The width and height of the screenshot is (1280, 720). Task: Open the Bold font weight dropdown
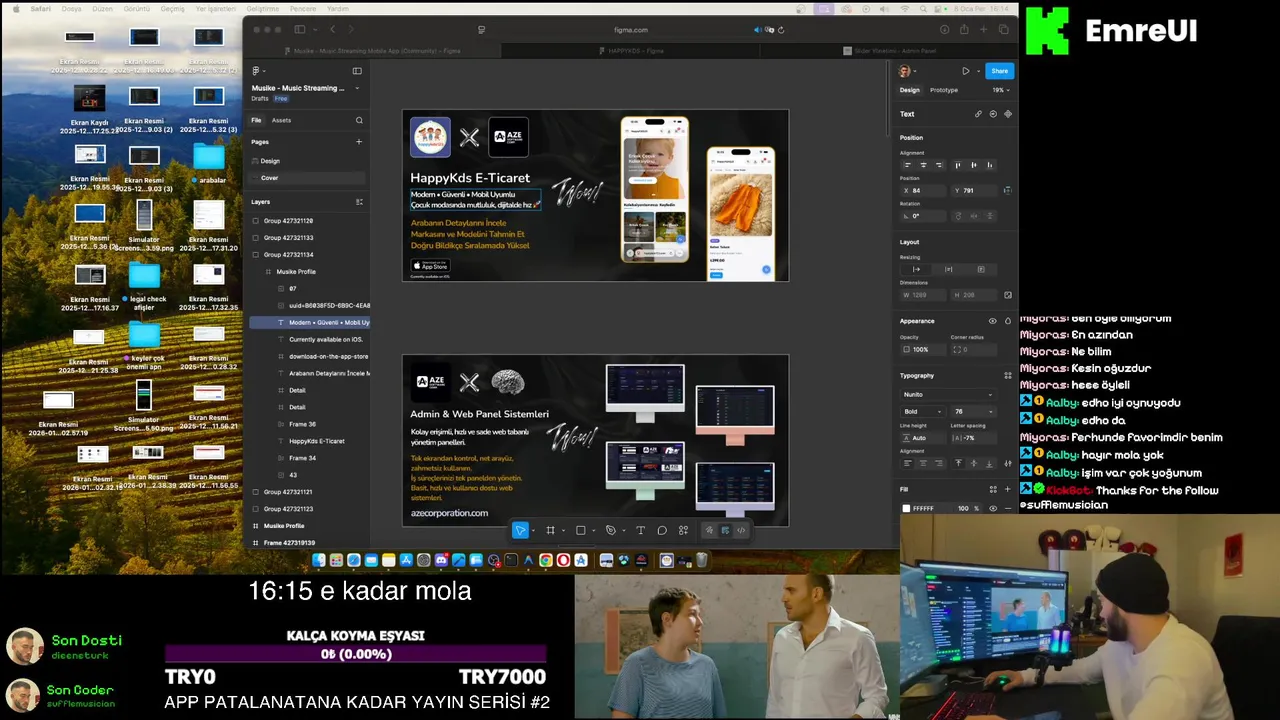click(922, 411)
